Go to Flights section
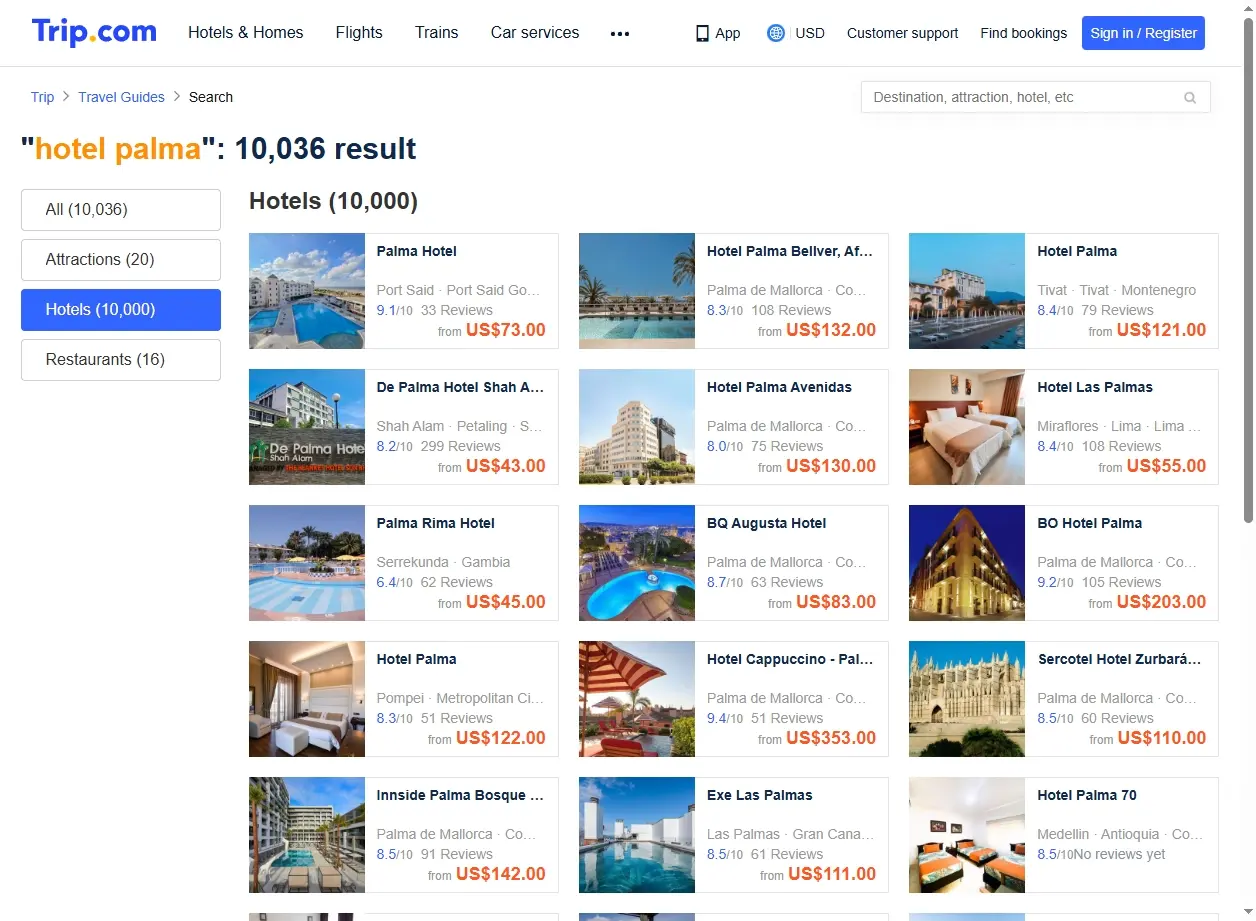This screenshot has height=921, width=1256. point(359,32)
